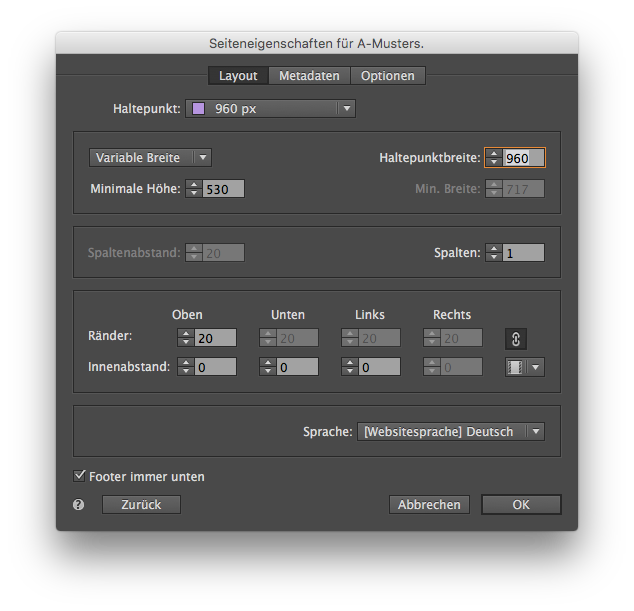Click the Innenabstand Links input field

click(380, 367)
